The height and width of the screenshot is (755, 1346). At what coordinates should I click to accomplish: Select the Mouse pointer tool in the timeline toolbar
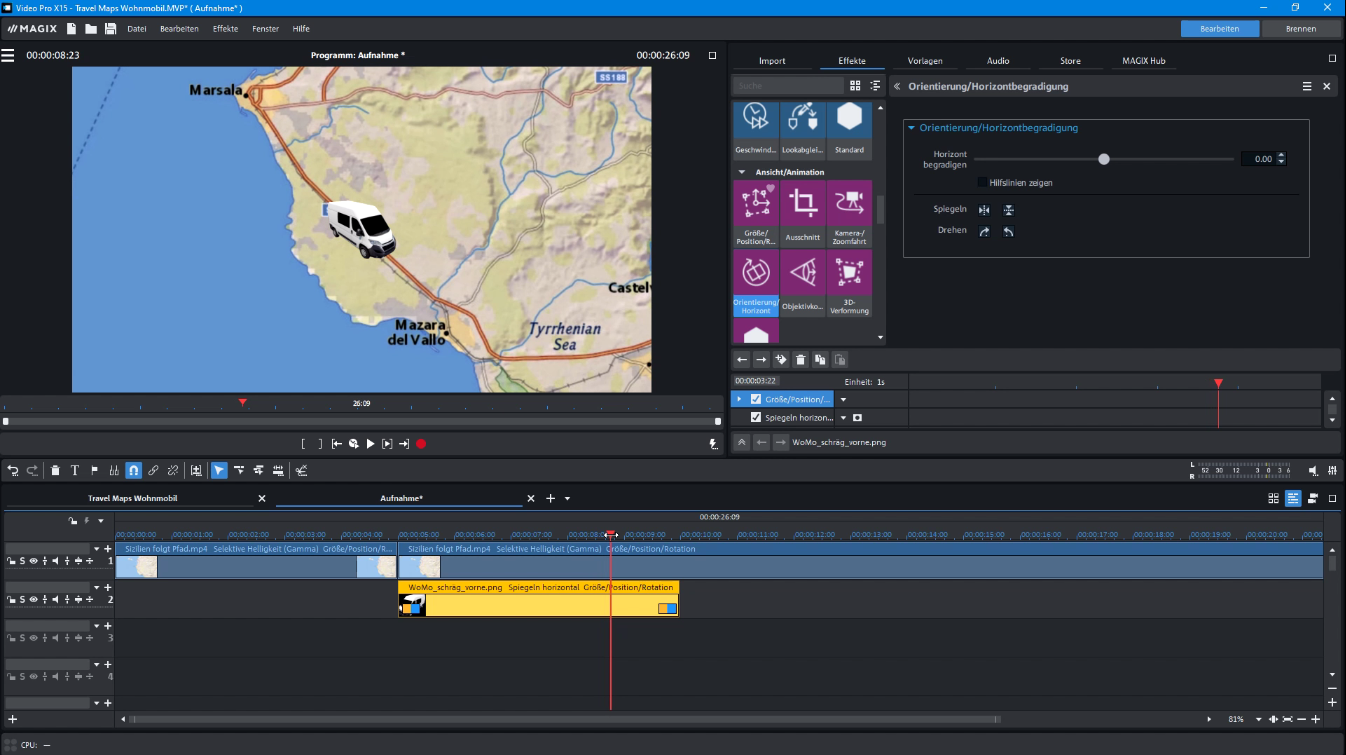(219, 470)
